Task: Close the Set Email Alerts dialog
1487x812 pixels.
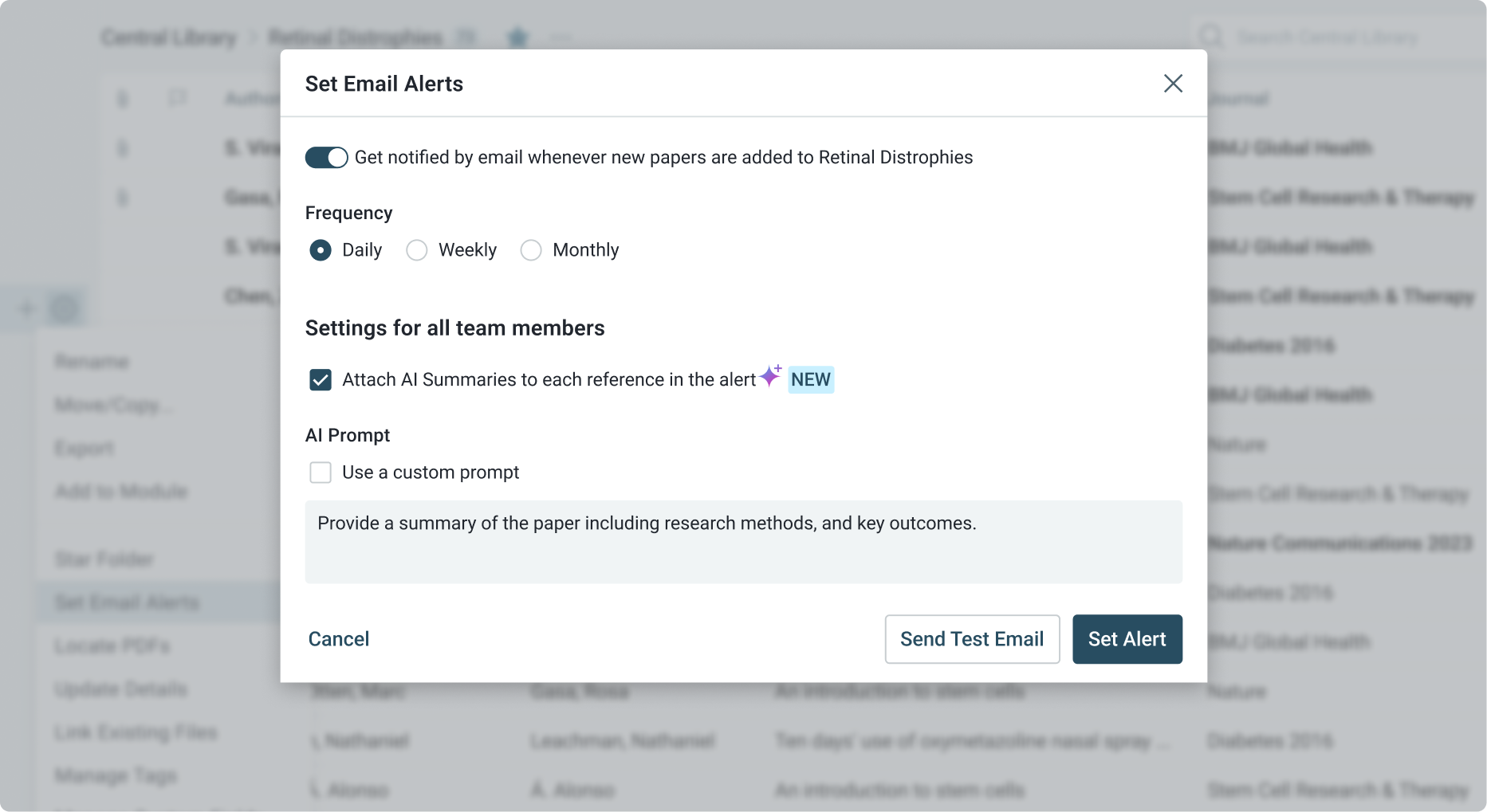Action: tap(1172, 83)
